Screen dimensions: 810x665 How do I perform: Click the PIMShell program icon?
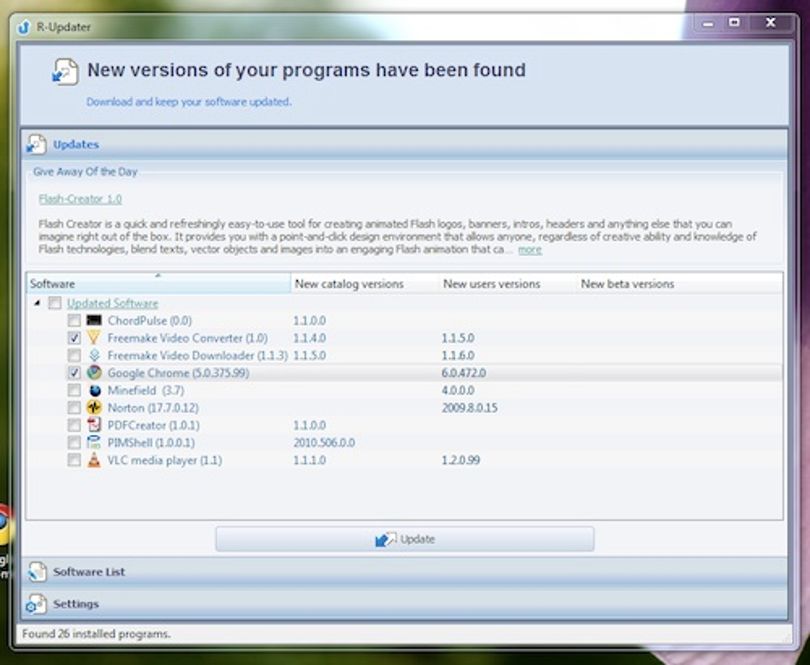click(94, 442)
